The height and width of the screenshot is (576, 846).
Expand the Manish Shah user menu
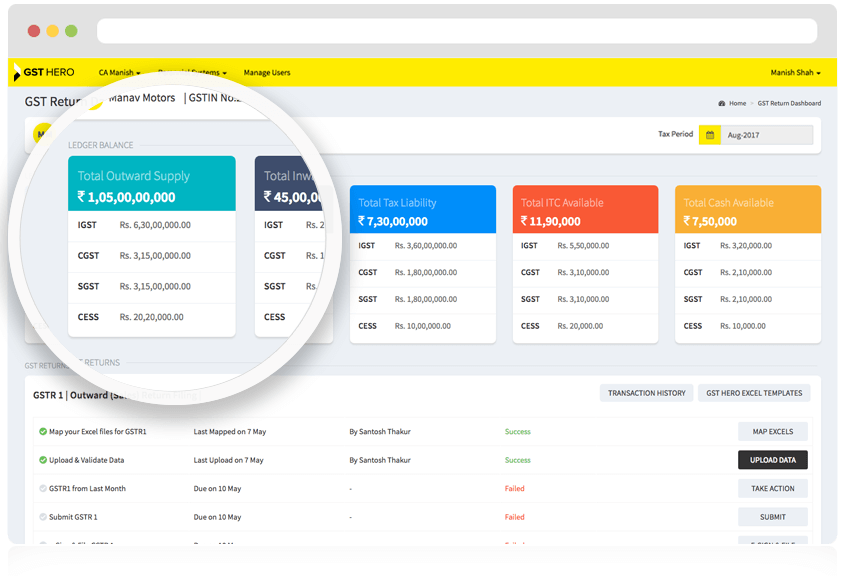pyautogui.click(x=795, y=72)
